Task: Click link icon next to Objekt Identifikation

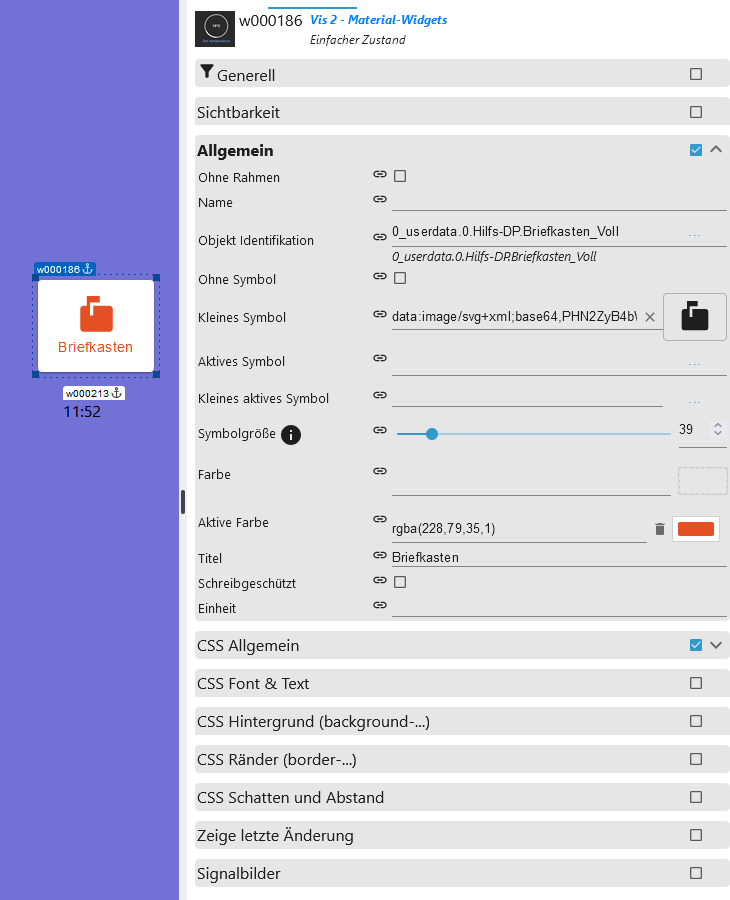Action: tap(380, 236)
